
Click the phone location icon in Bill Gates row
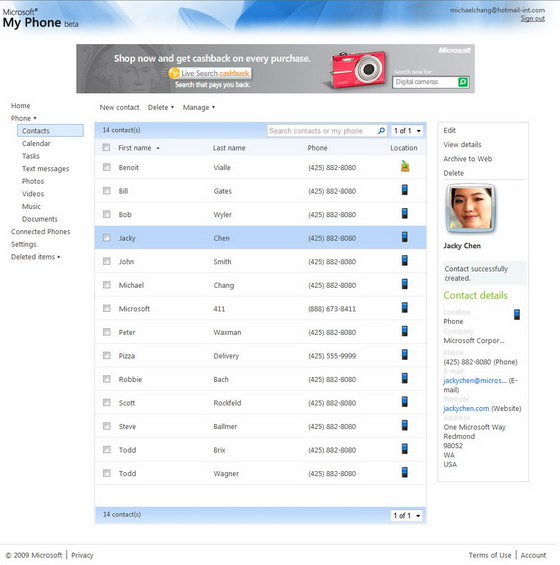tap(405, 190)
